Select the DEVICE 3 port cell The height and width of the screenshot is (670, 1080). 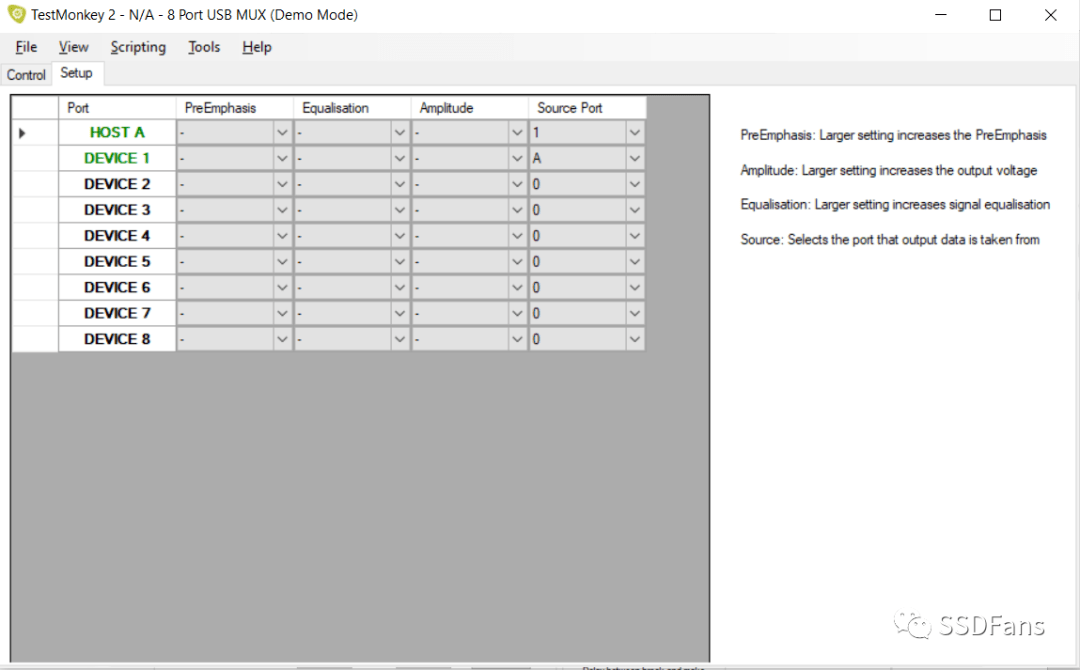coord(117,210)
